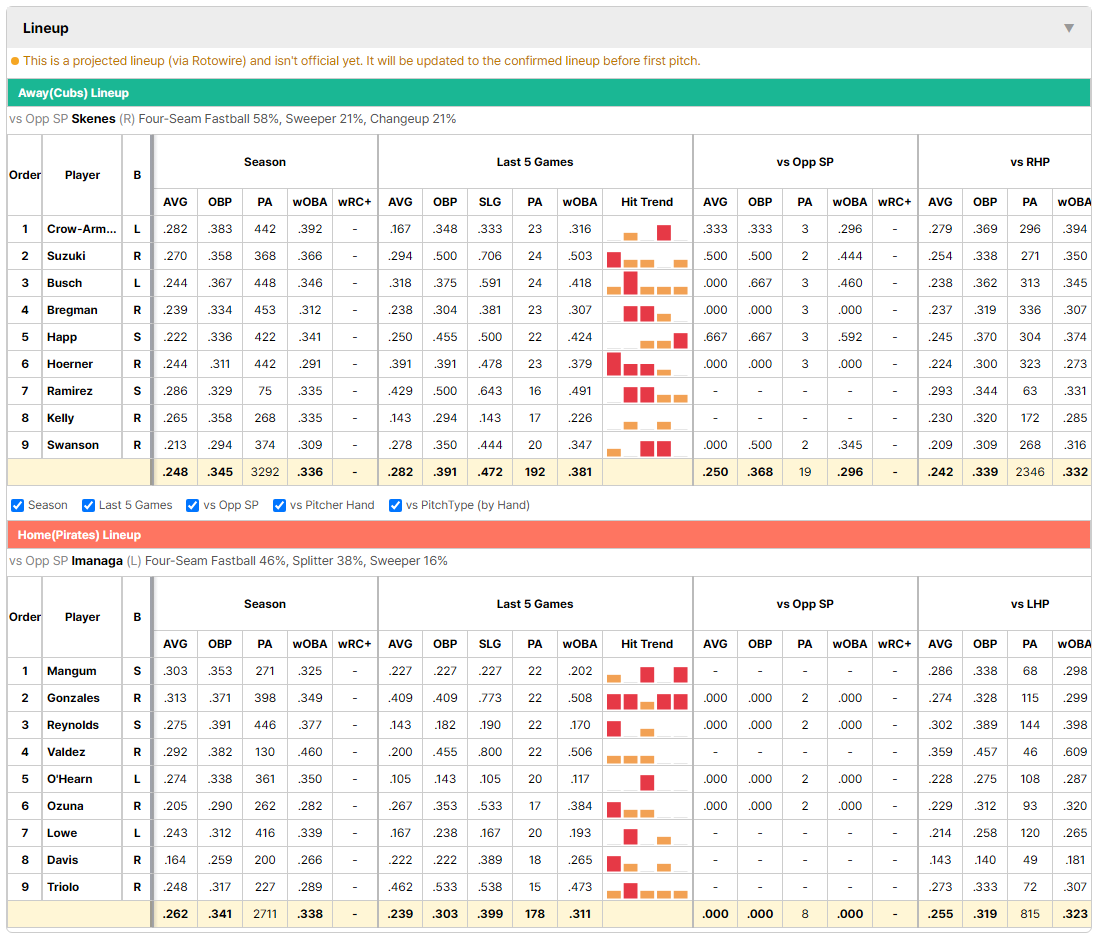This screenshot has height=939, width=1098.
Task: Click the Away(Cubs) Lineup header bar
Action: pyautogui.click(x=549, y=93)
